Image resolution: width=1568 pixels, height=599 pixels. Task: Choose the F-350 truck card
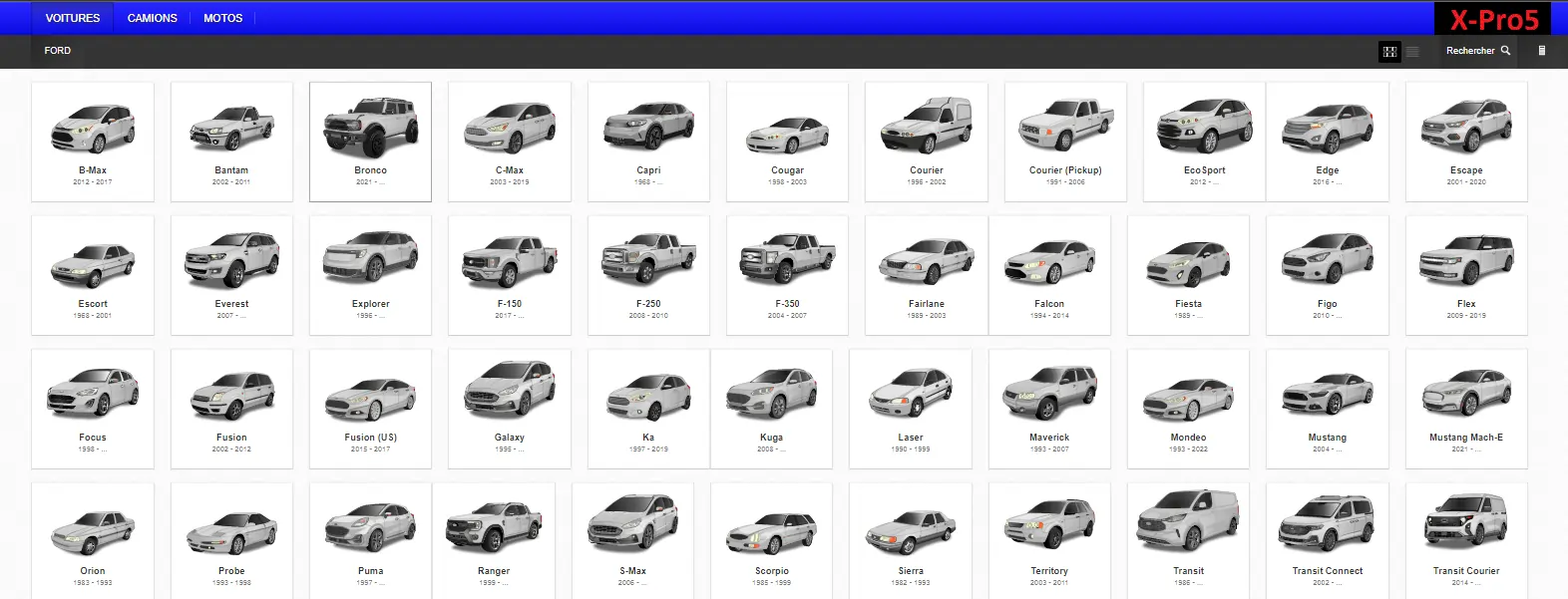[787, 275]
